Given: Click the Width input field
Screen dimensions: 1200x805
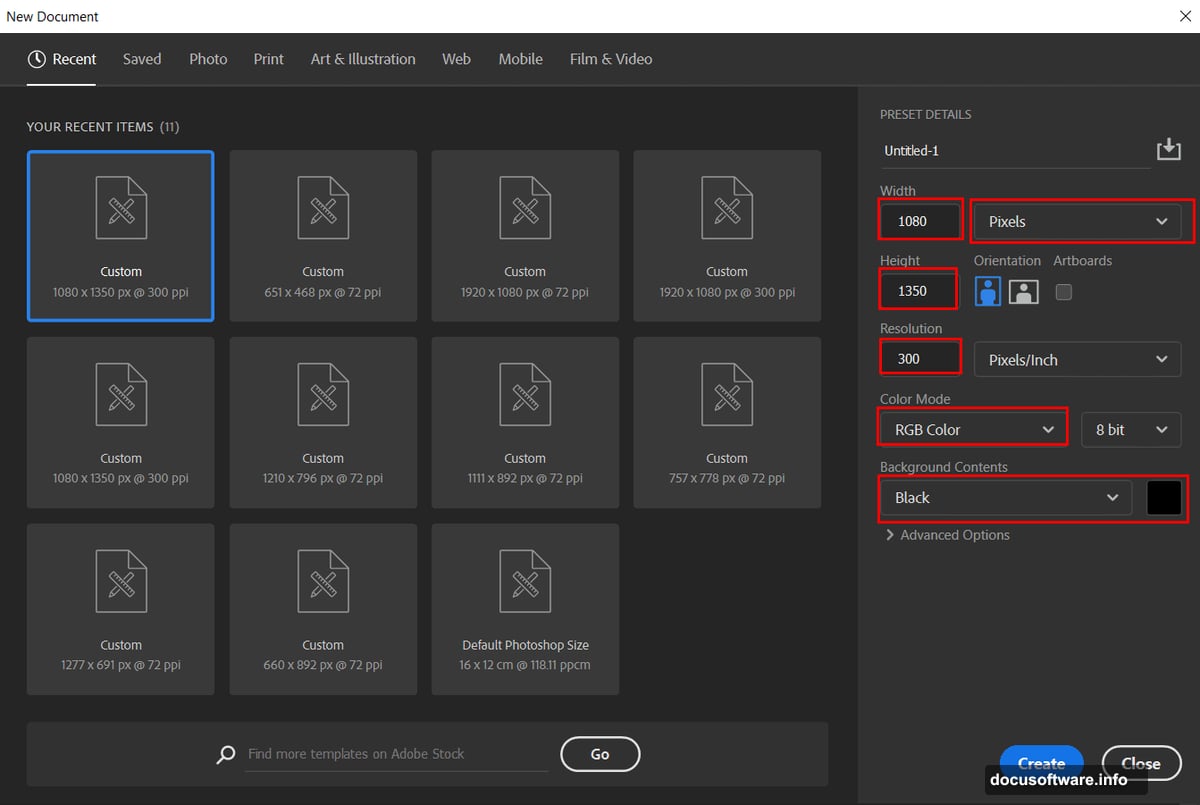Looking at the screenshot, I should 920,221.
